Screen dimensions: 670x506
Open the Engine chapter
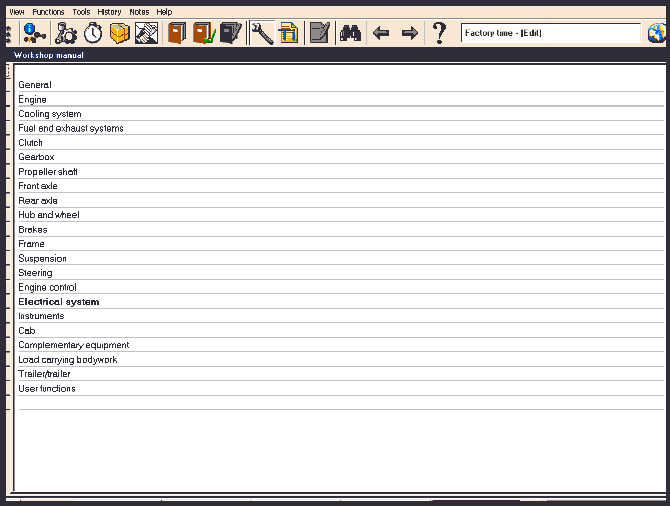(33, 100)
